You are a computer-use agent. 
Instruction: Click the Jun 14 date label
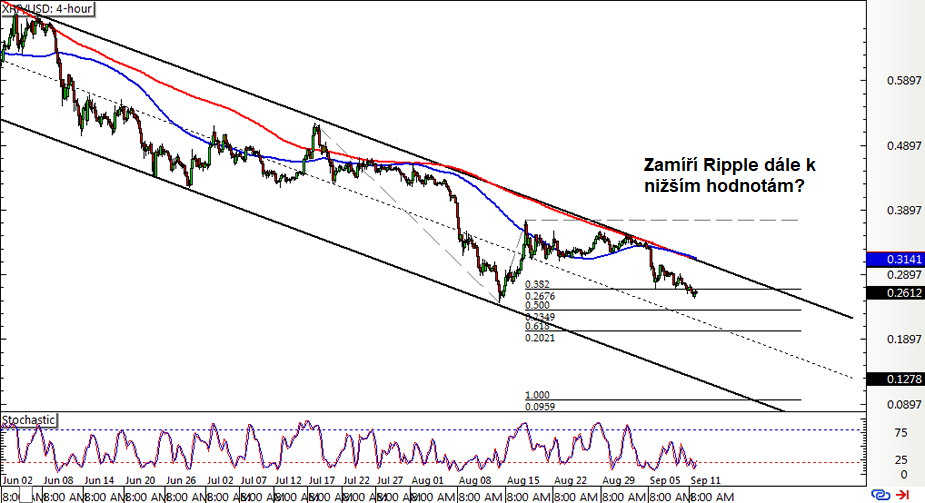click(x=99, y=481)
